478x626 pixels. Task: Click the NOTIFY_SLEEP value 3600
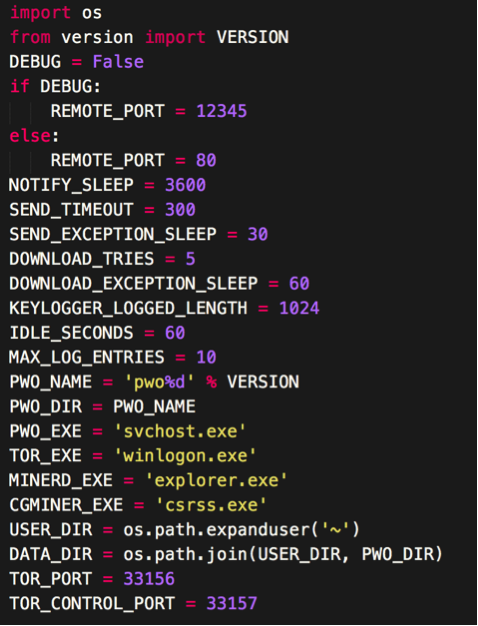coord(185,185)
